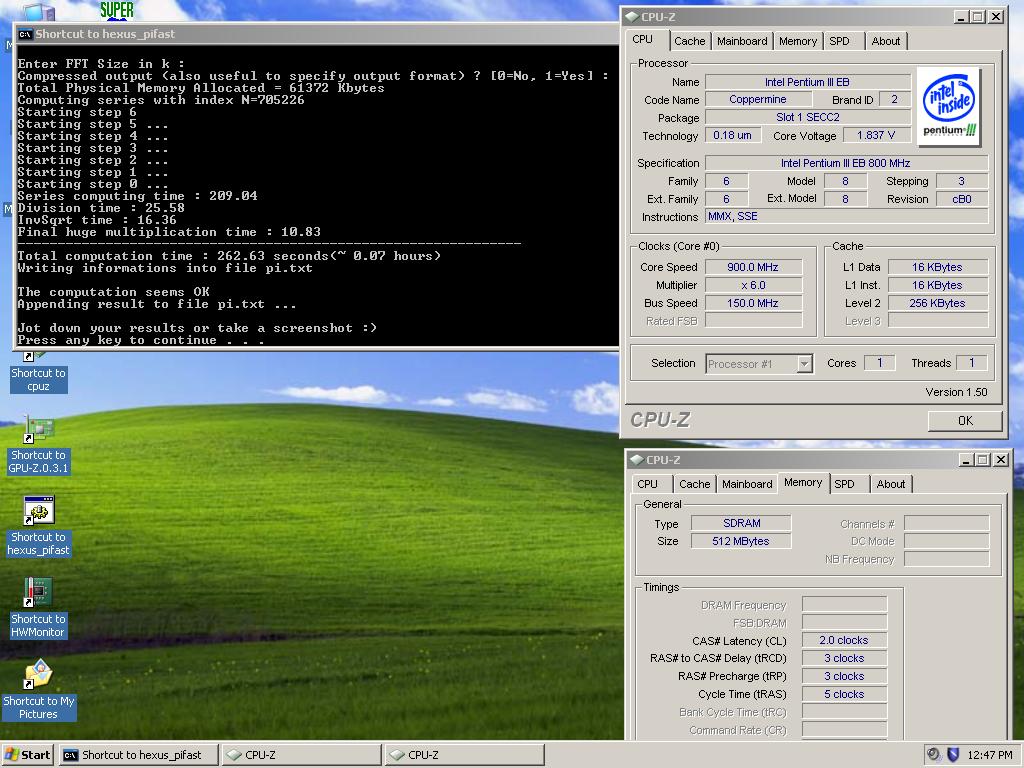
Task: Click the Total computation time line in console
Action: click(x=229, y=256)
